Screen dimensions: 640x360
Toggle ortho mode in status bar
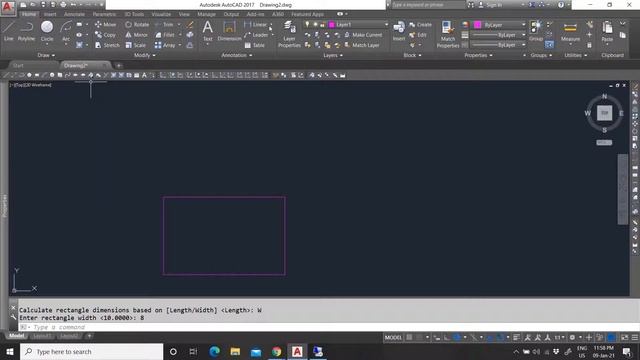click(x=447, y=338)
